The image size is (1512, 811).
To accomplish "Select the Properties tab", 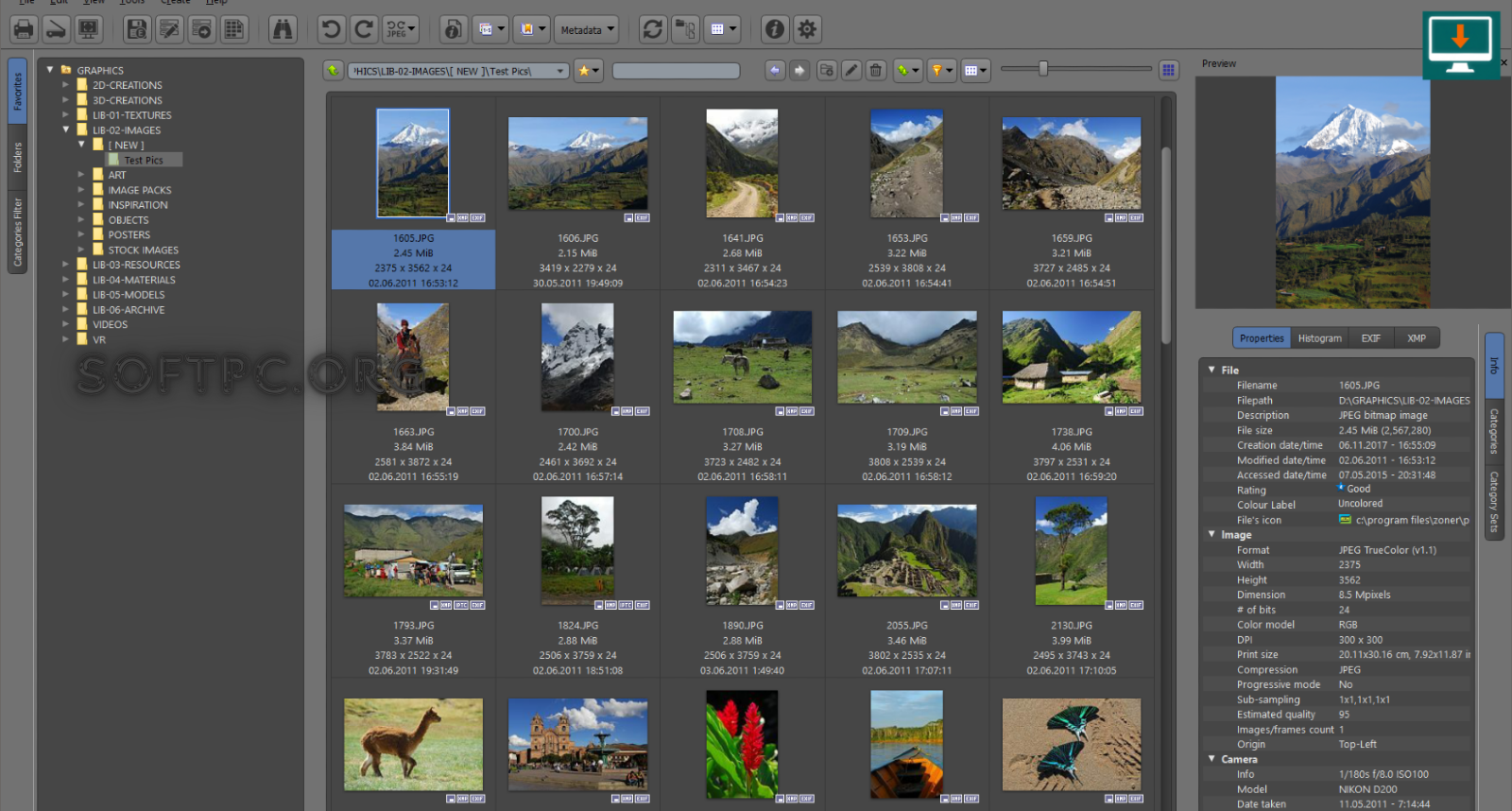I will pos(1262,338).
